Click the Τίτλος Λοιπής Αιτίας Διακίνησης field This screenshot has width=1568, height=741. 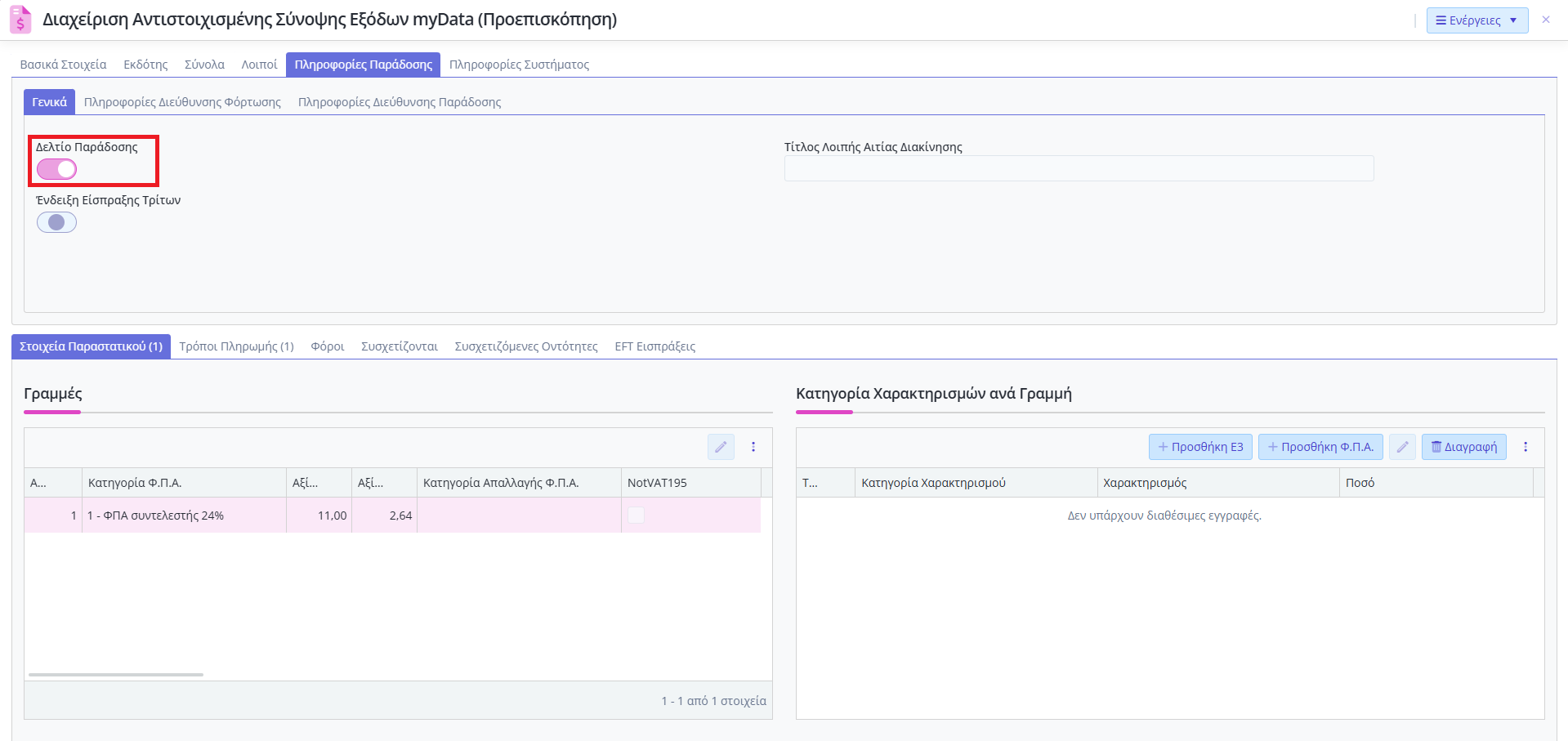(x=1079, y=168)
